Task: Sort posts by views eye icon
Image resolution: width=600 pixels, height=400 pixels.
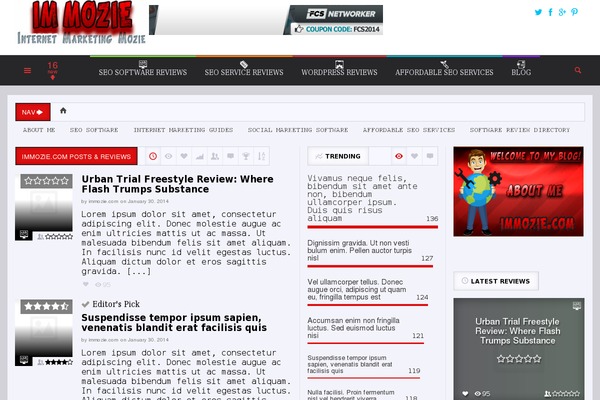Action: 168,156
